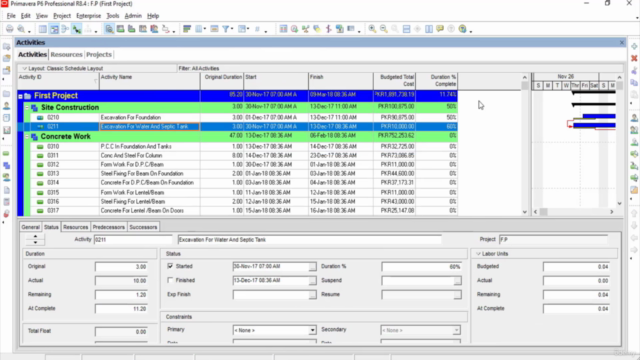Click the Add icon in the right command bar
The height and width of the screenshot is (360, 640).
click(634, 47)
